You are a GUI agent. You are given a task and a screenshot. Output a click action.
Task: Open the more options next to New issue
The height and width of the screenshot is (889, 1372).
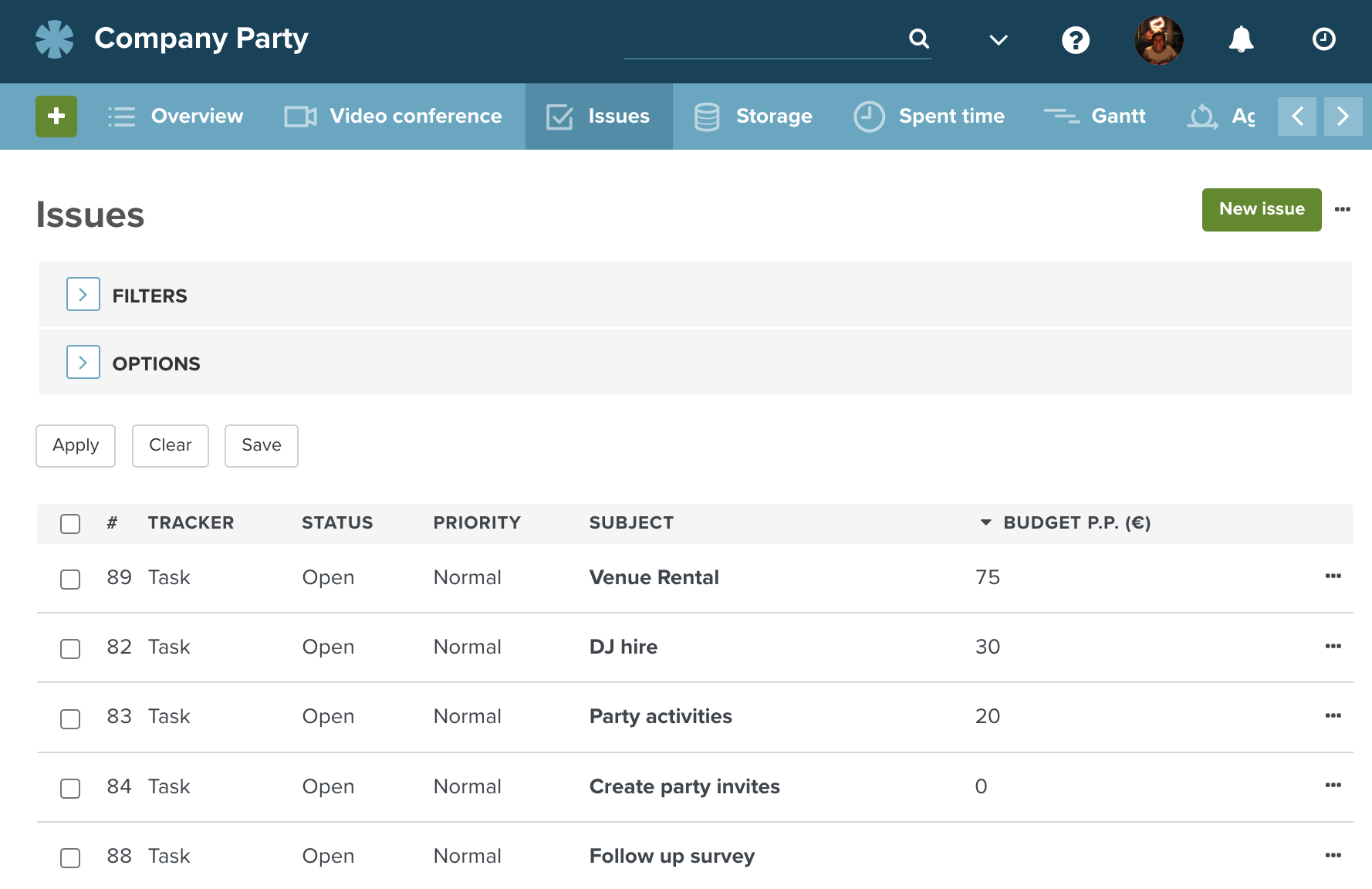1343,209
